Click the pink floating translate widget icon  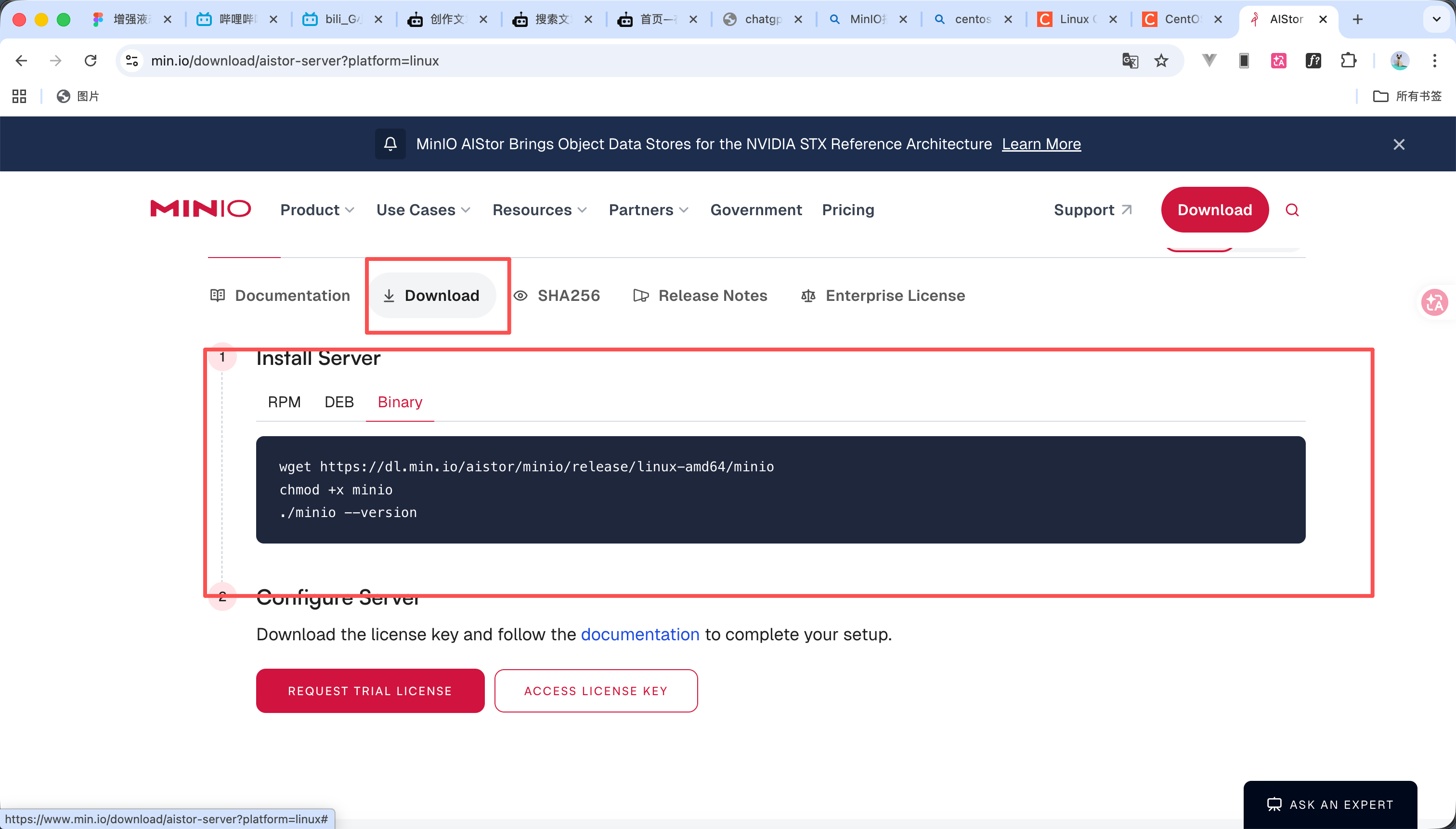1434,302
